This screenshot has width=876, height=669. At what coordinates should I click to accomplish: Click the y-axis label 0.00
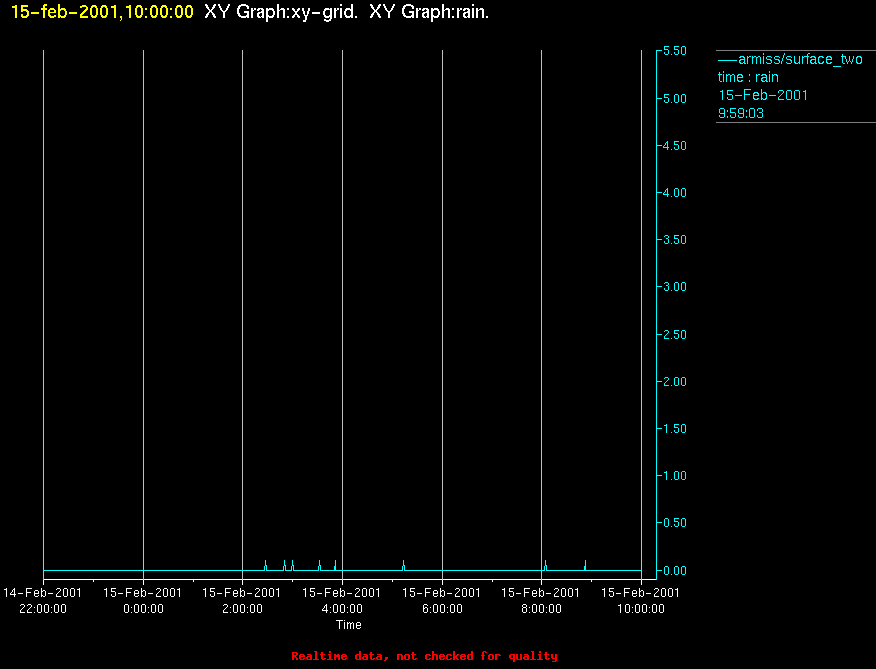[x=674, y=570]
